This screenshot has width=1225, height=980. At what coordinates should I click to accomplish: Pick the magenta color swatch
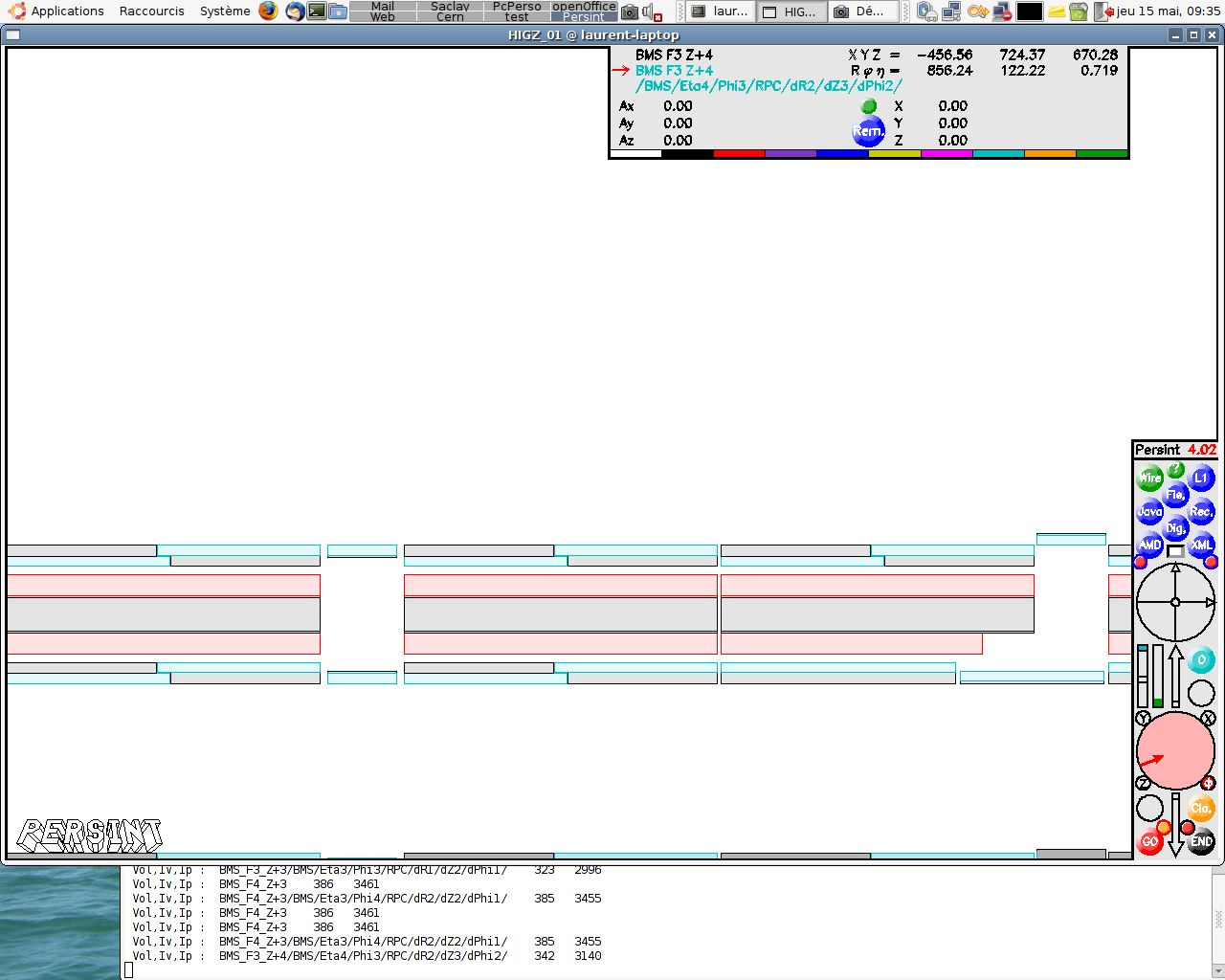pyautogui.click(x=946, y=153)
